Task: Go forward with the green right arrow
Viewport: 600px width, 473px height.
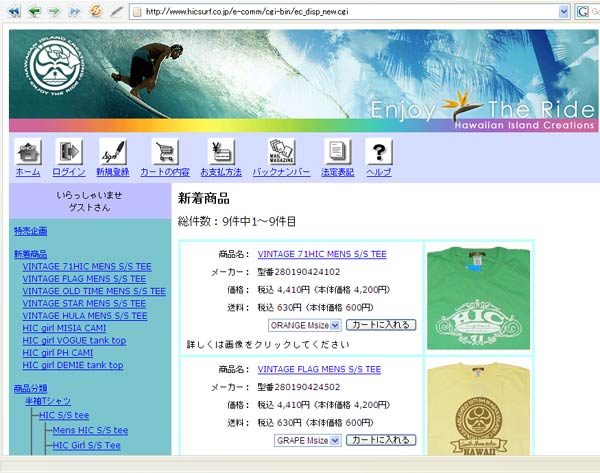Action: click(x=55, y=11)
